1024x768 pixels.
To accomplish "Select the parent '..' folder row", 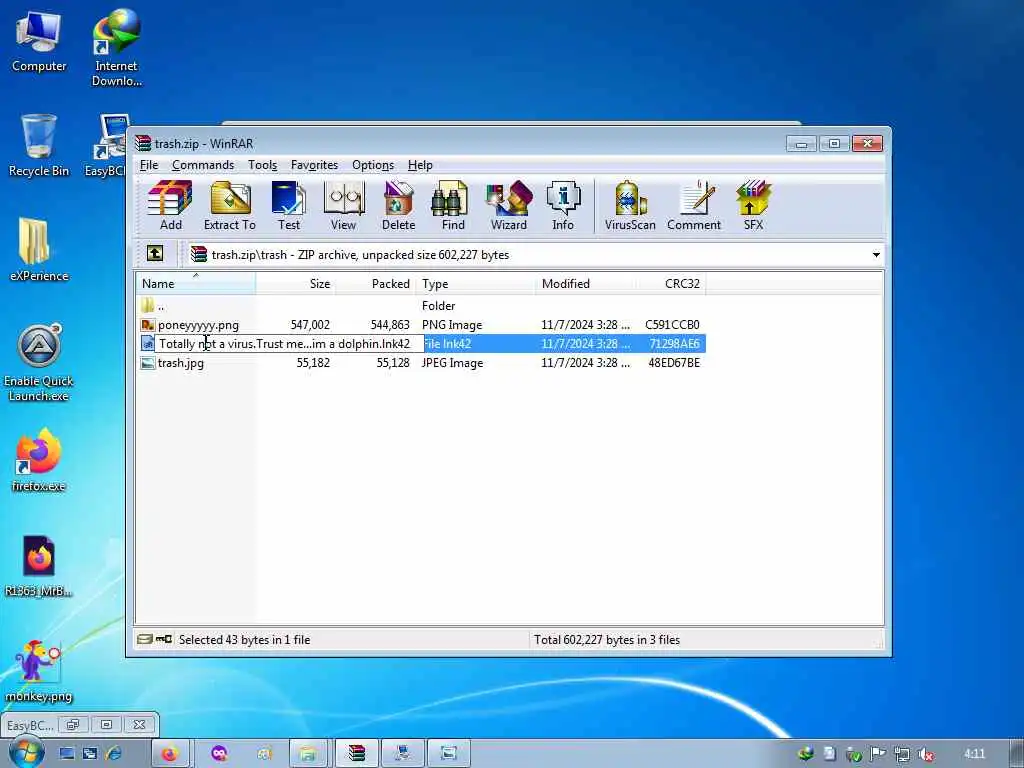I will [x=421, y=306].
